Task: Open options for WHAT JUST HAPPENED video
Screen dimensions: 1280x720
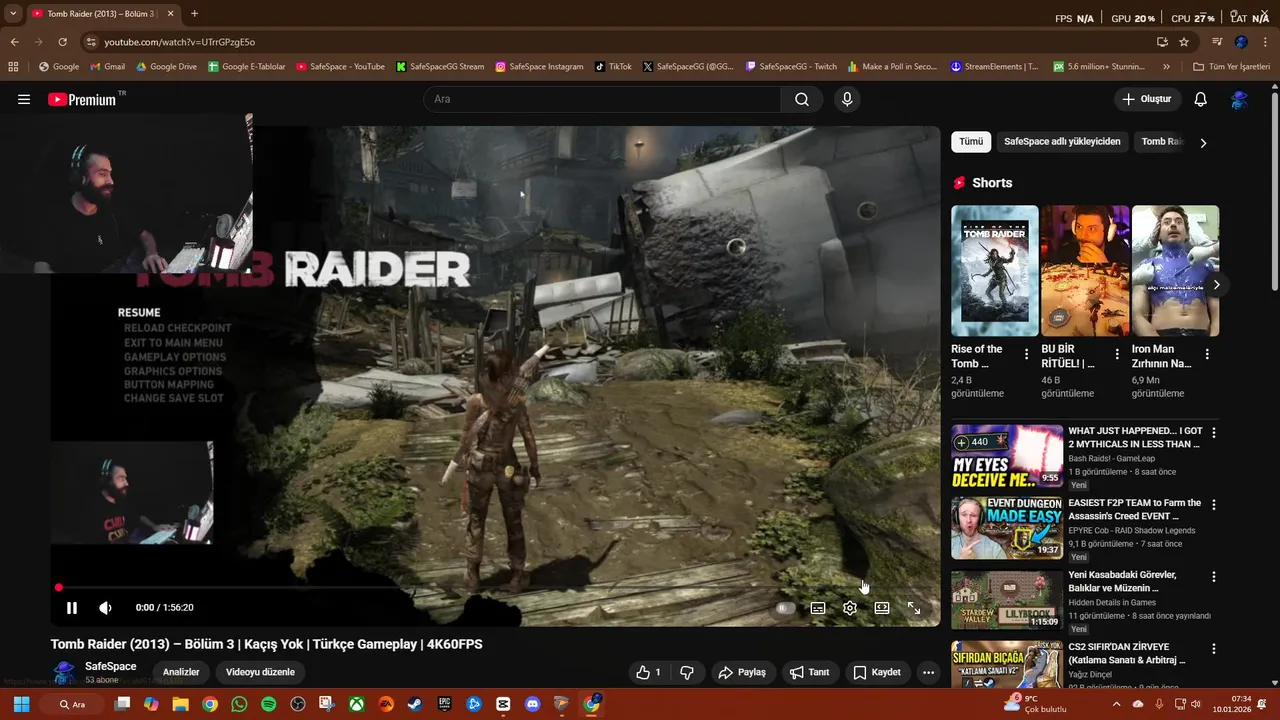Action: [1214, 433]
